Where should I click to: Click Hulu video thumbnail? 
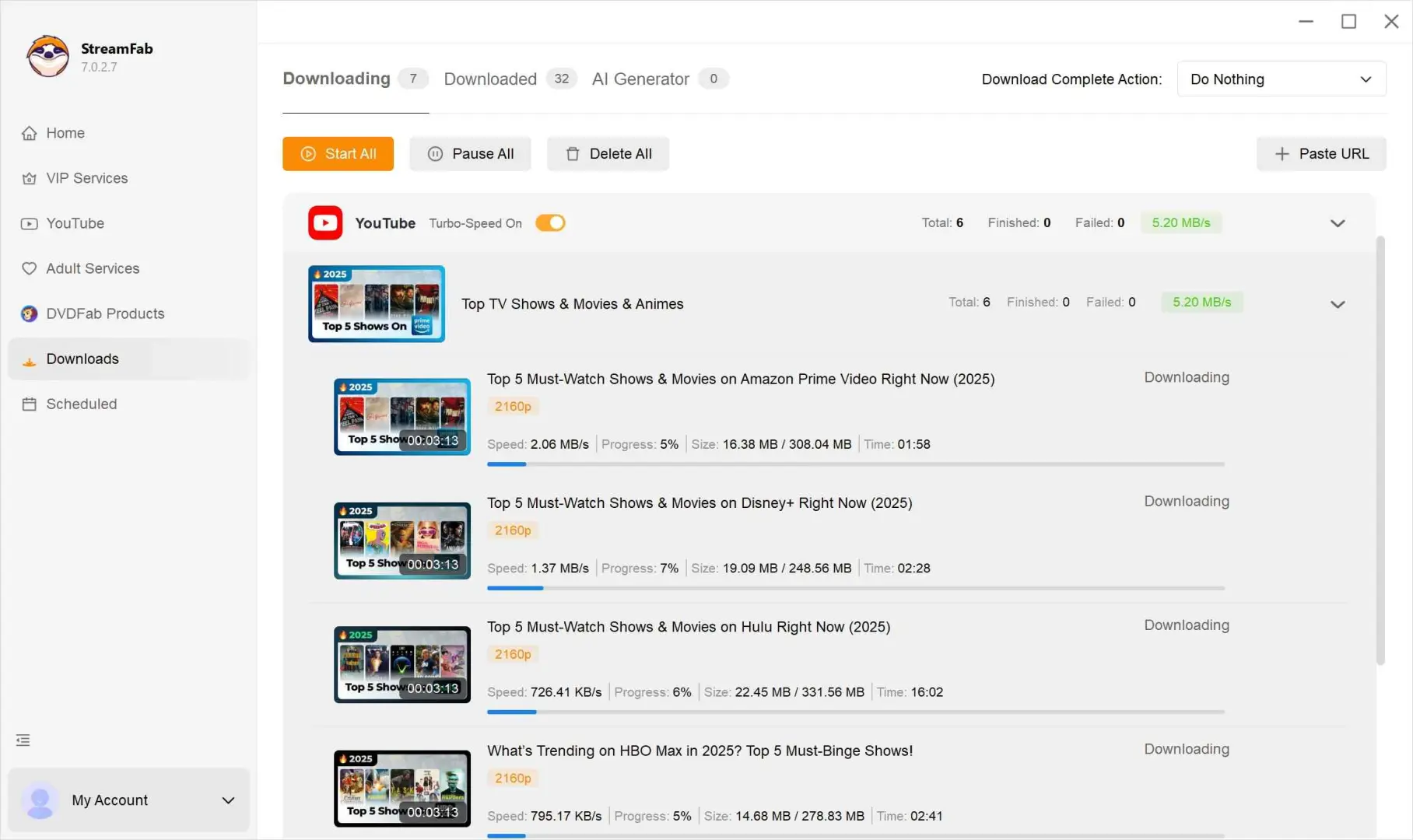pyautogui.click(x=402, y=664)
